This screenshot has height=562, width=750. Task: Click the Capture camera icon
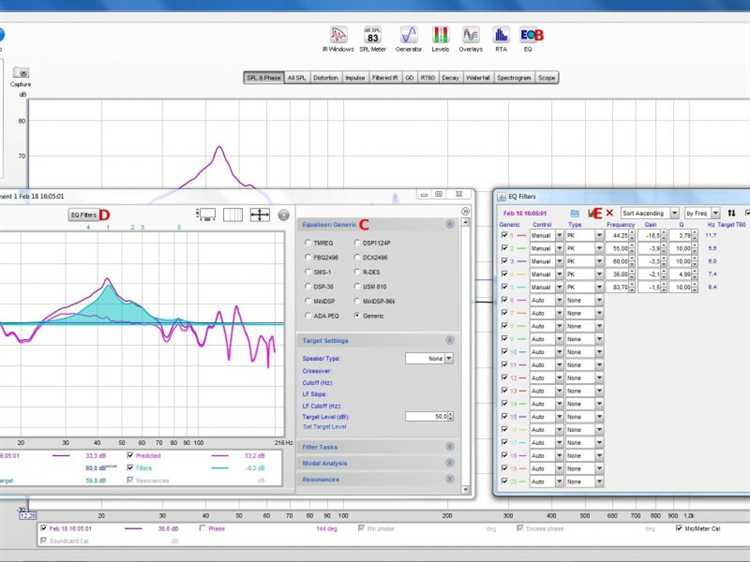tap(21, 73)
